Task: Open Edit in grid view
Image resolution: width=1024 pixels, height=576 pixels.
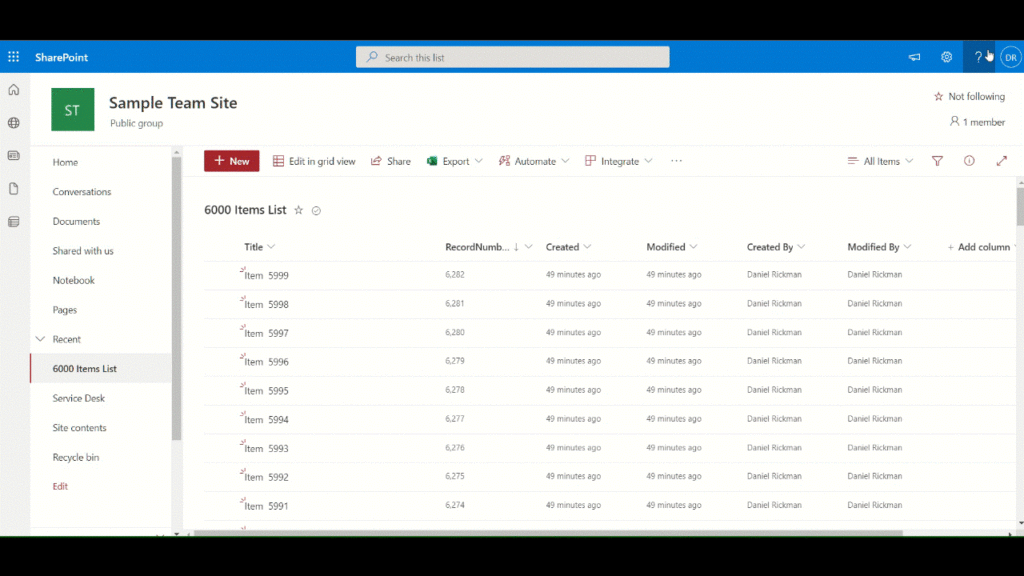Action: pos(314,160)
